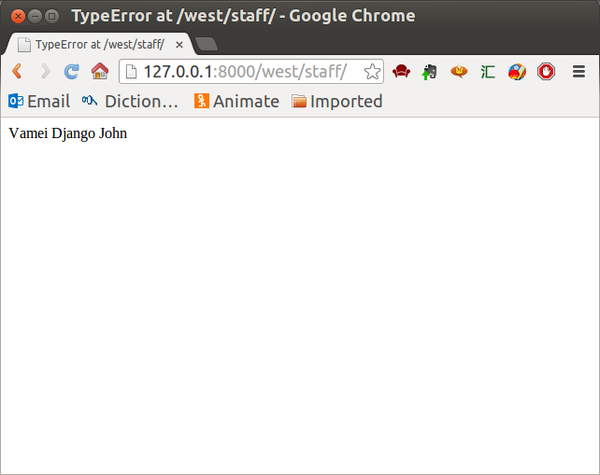Open the Email bookmark
The height and width of the screenshot is (475, 600).
[x=39, y=101]
